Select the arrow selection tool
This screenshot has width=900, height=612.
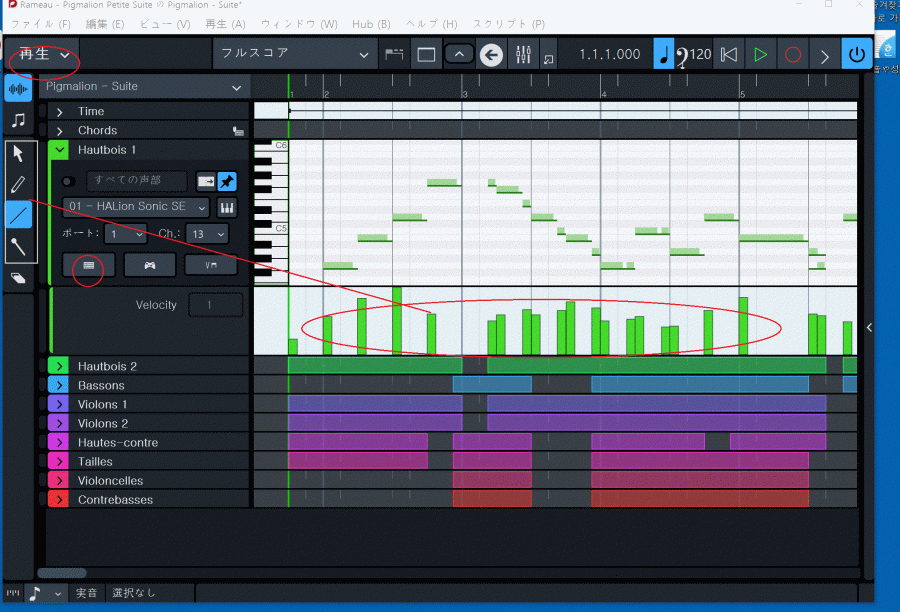click(18, 154)
